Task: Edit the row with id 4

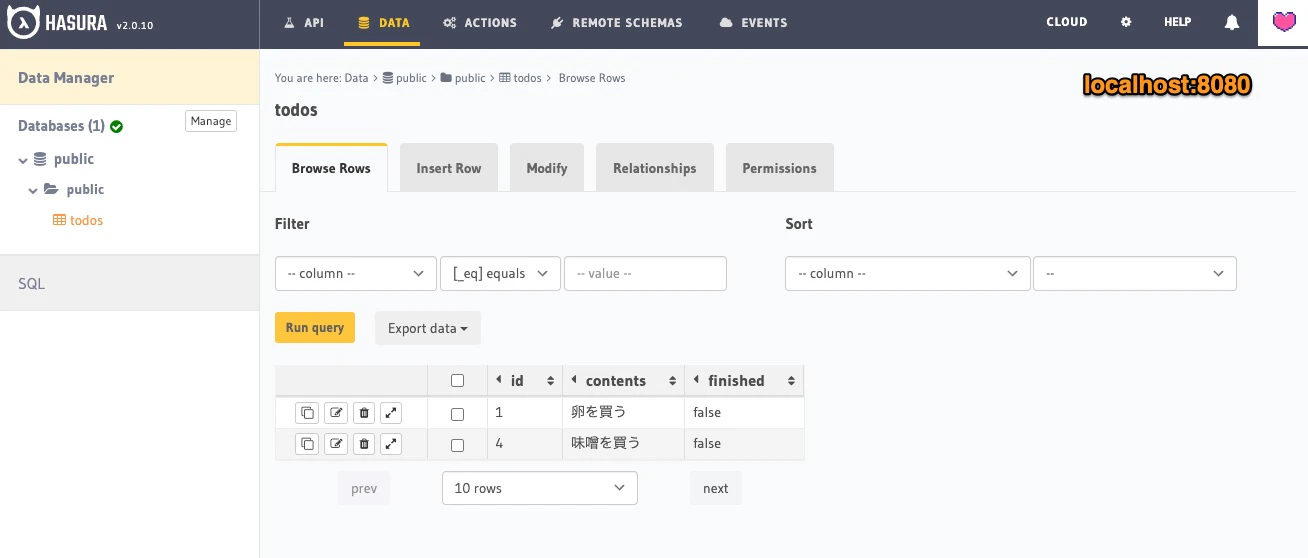Action: pos(336,443)
